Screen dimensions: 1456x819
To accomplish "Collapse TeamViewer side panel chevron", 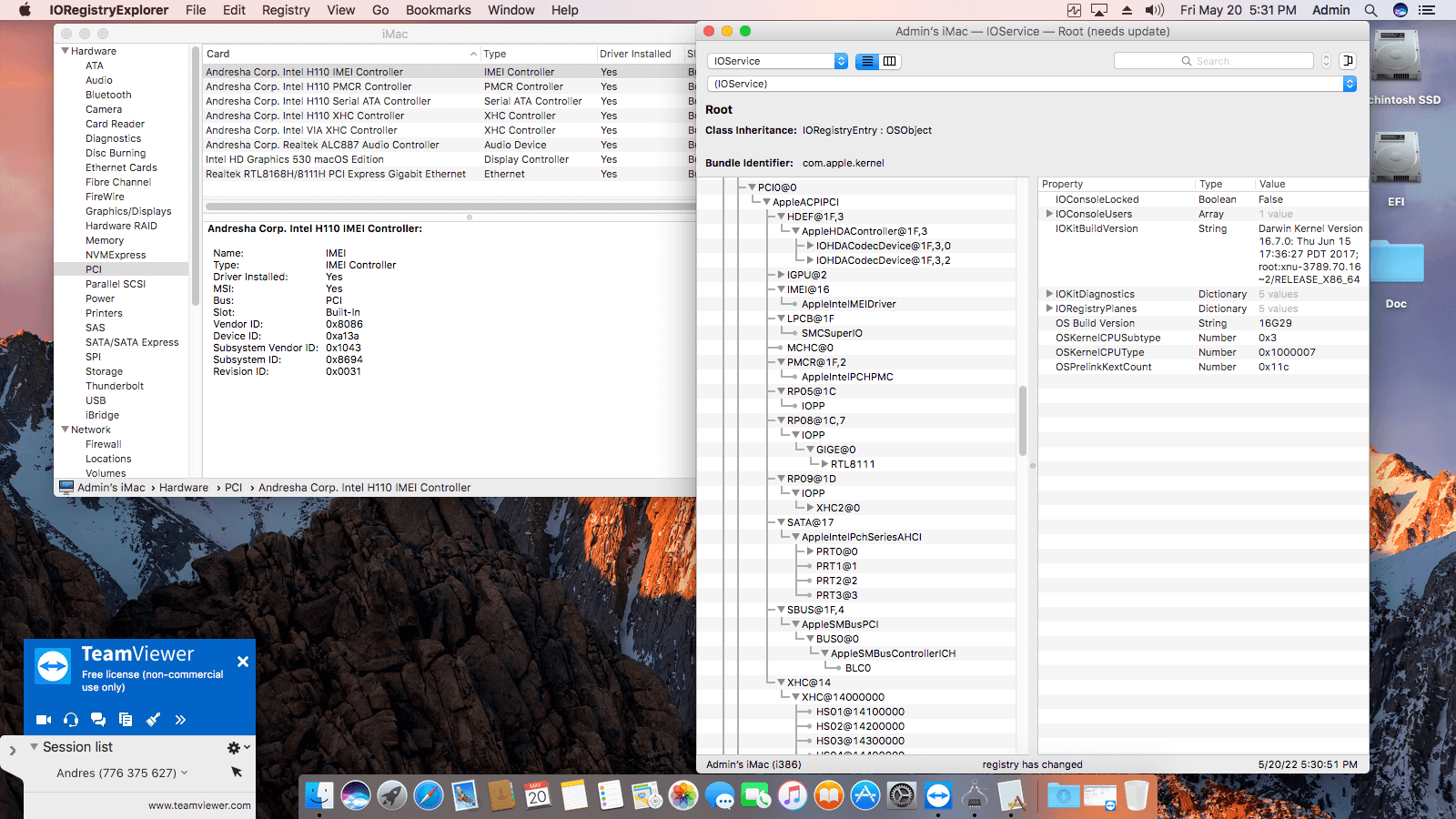I will coord(12,751).
